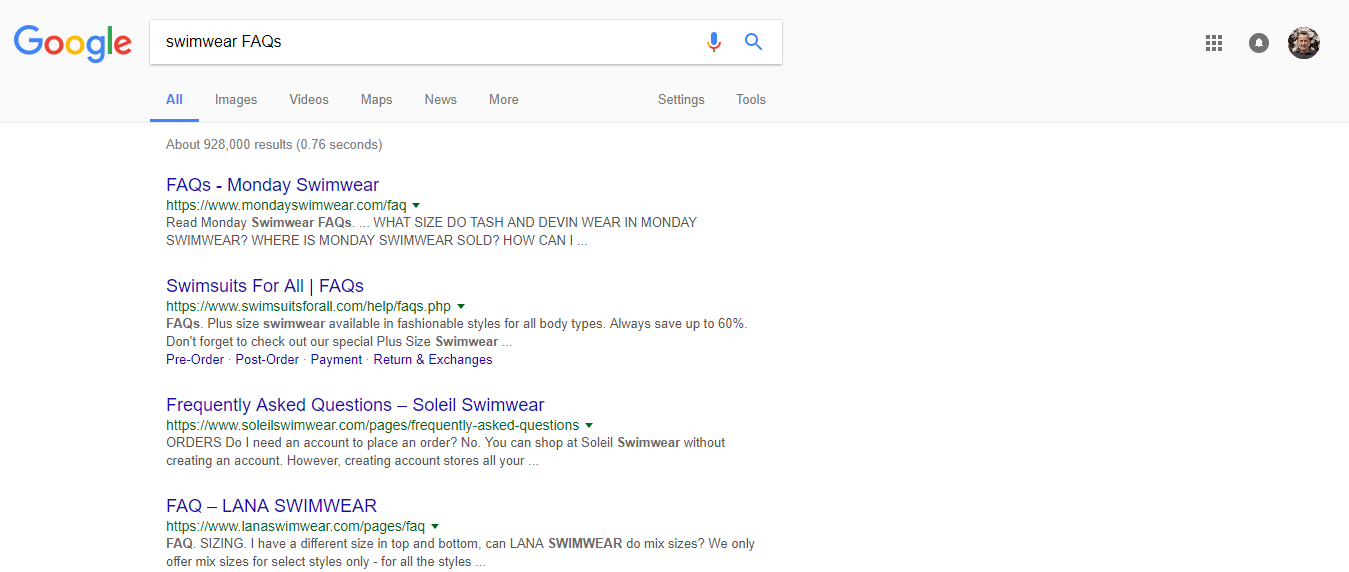Open the Google account profile picture
This screenshot has height=572, width=1349.
(1304, 43)
